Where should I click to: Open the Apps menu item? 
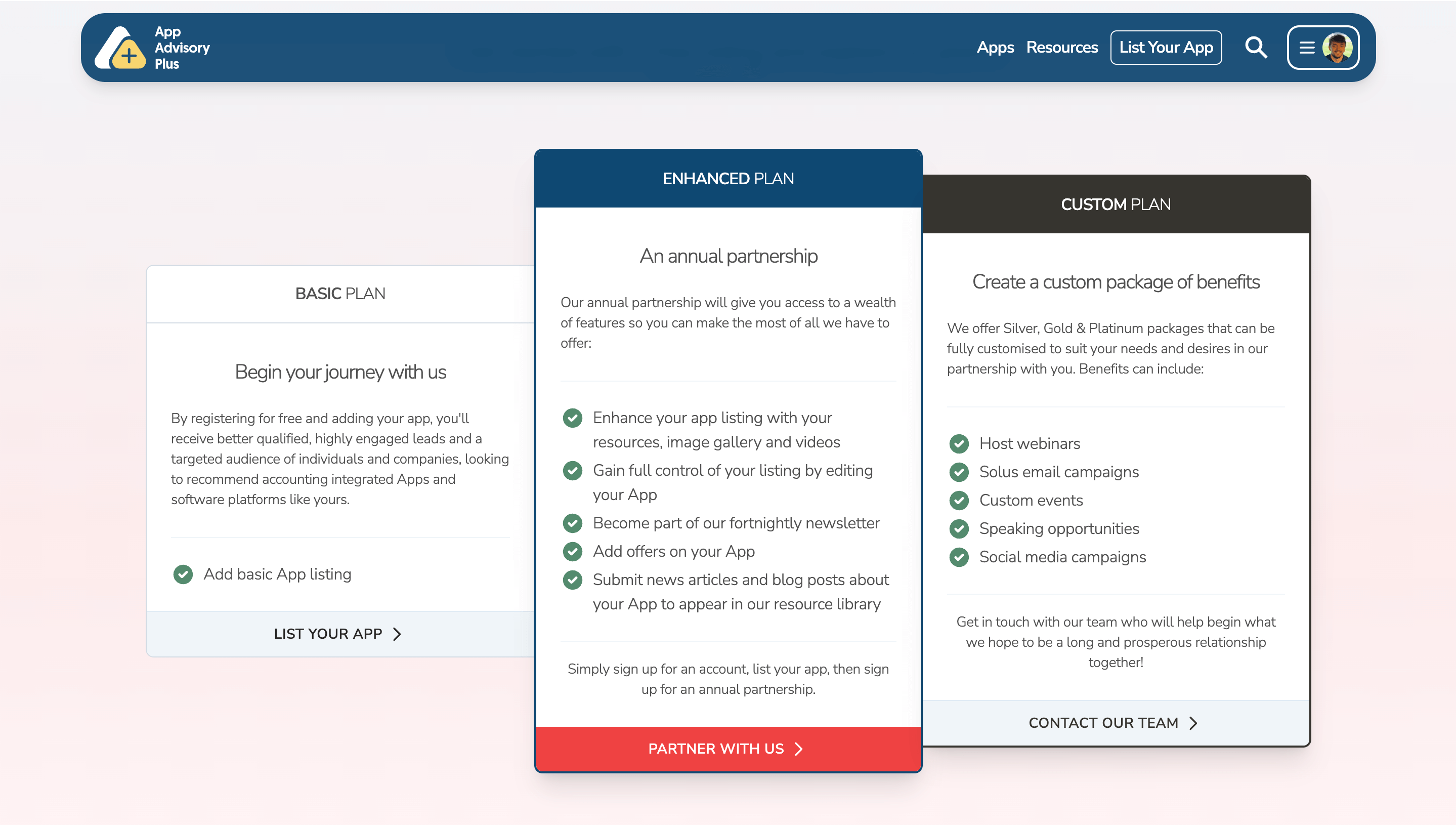tap(995, 48)
